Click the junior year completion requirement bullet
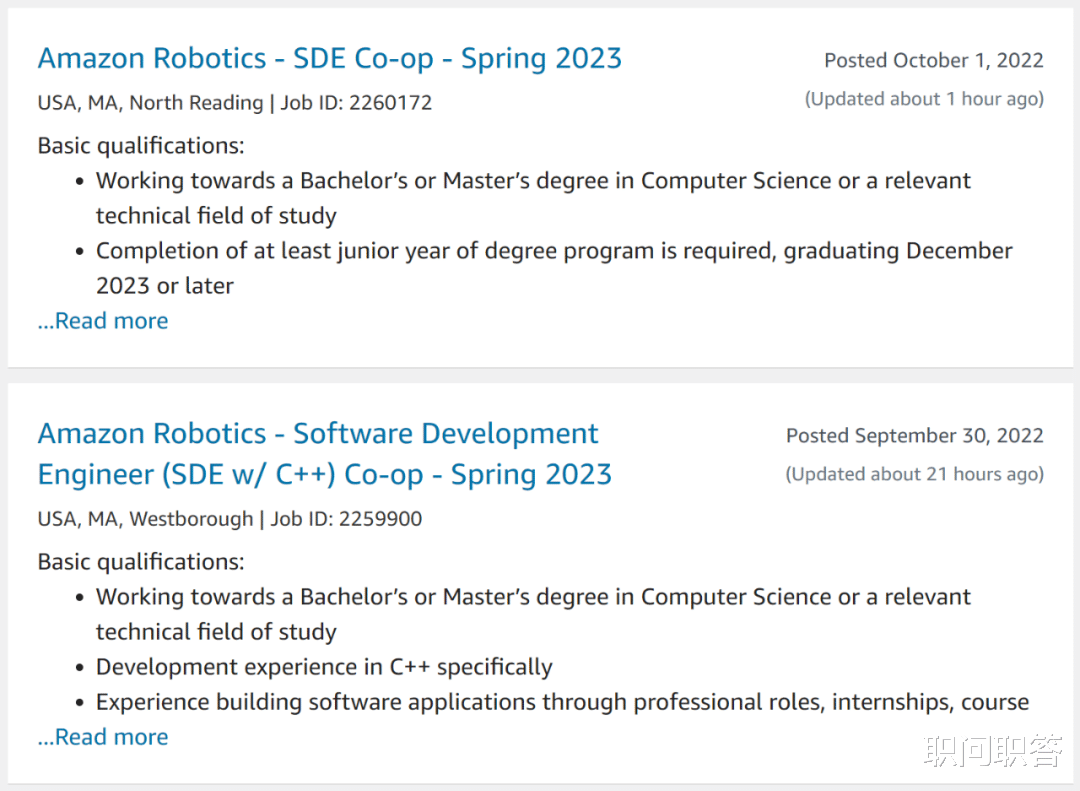Image resolution: width=1080 pixels, height=791 pixels. coord(554,251)
